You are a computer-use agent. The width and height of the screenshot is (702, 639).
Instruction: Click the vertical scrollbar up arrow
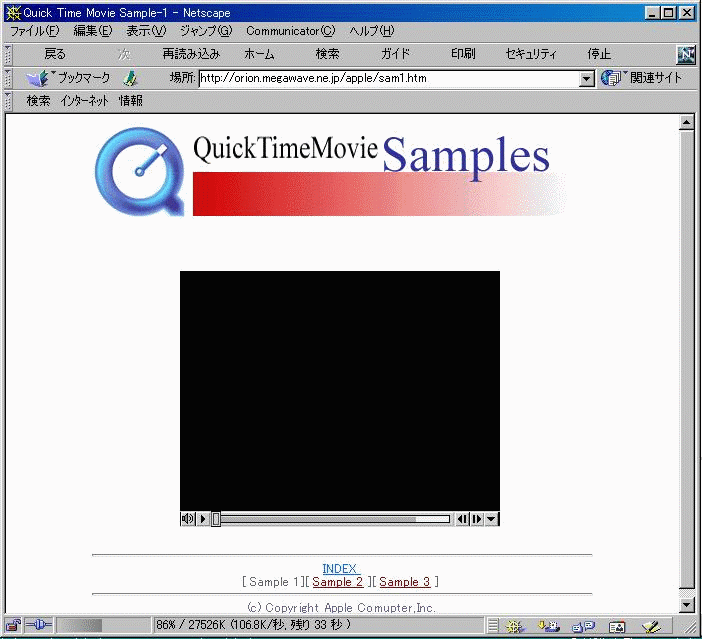(x=686, y=122)
